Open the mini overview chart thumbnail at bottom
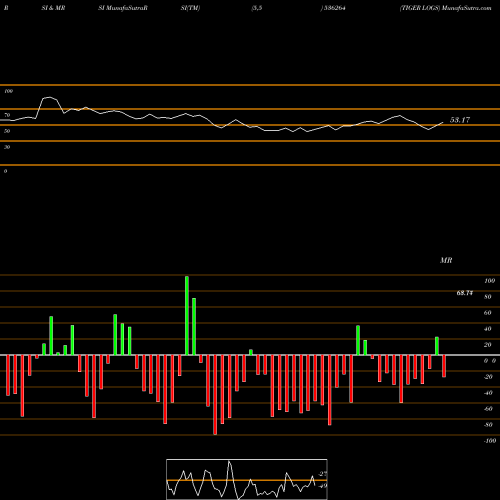500x500 pixels. [x=247, y=479]
